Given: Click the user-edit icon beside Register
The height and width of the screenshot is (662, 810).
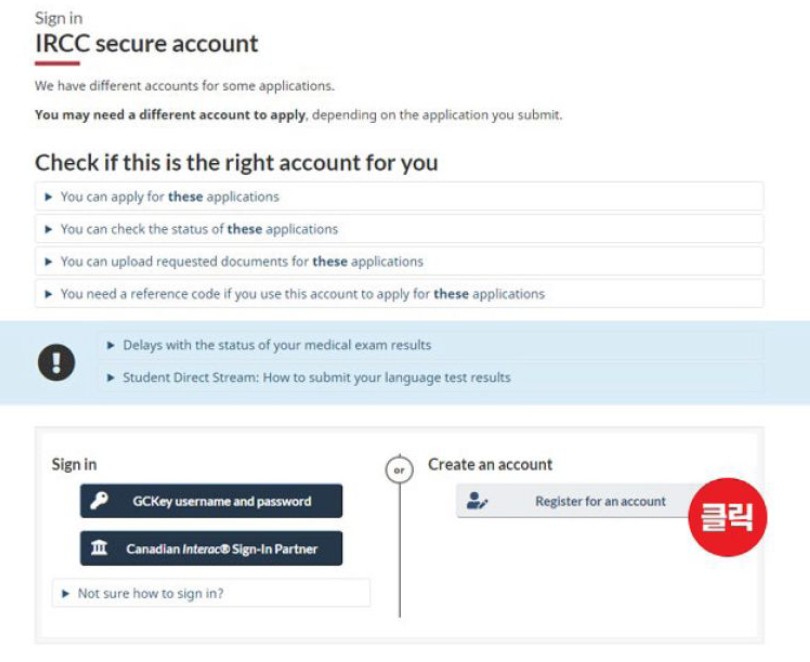Looking at the screenshot, I should tap(477, 501).
